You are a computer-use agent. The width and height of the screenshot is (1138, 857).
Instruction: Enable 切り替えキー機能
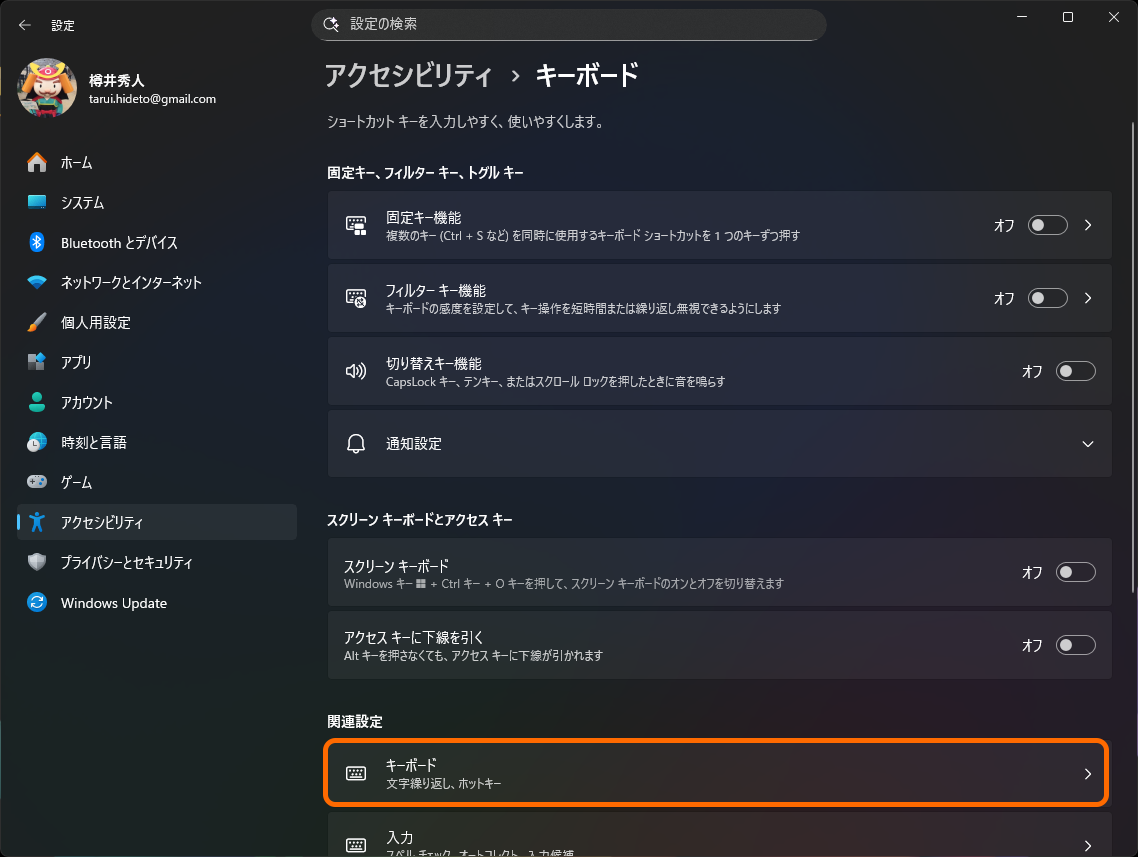[1075, 371]
